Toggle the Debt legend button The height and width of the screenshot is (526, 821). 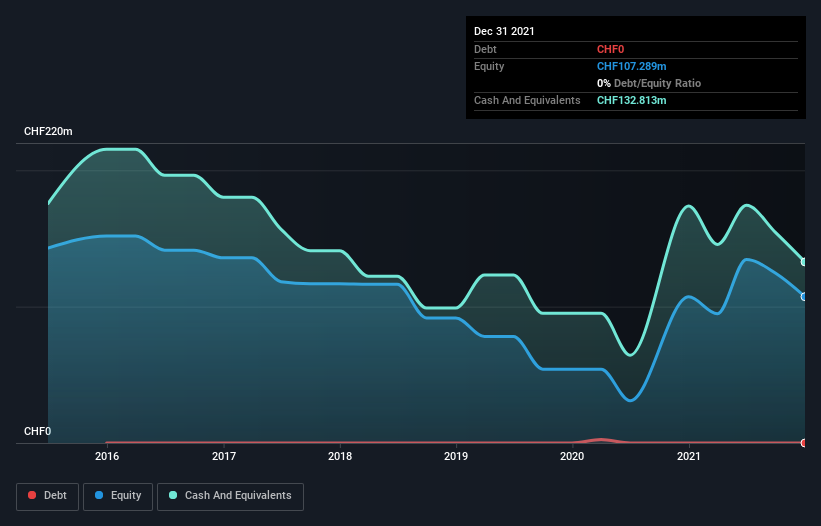47,496
